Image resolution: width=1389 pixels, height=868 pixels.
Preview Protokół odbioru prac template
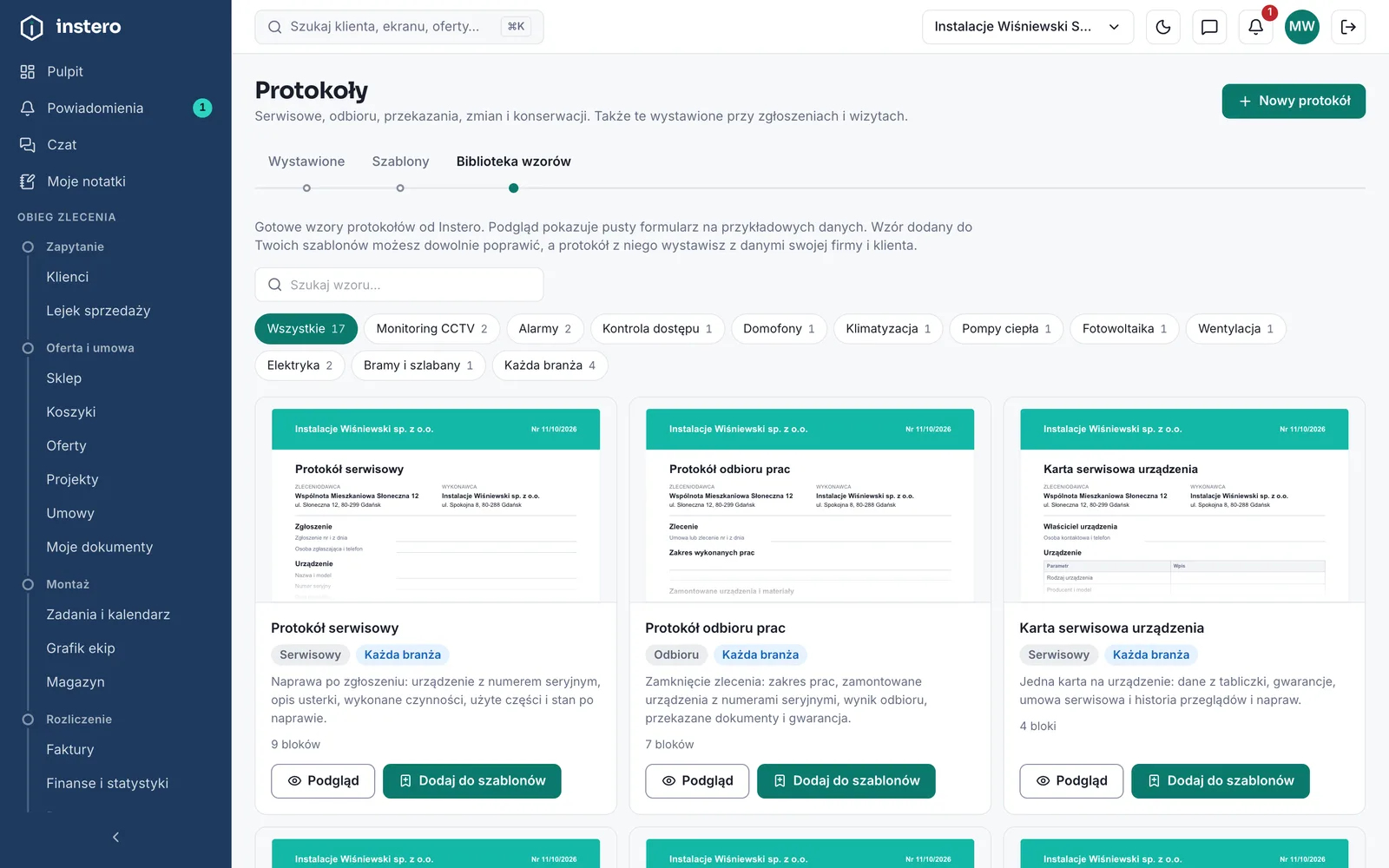tap(697, 781)
